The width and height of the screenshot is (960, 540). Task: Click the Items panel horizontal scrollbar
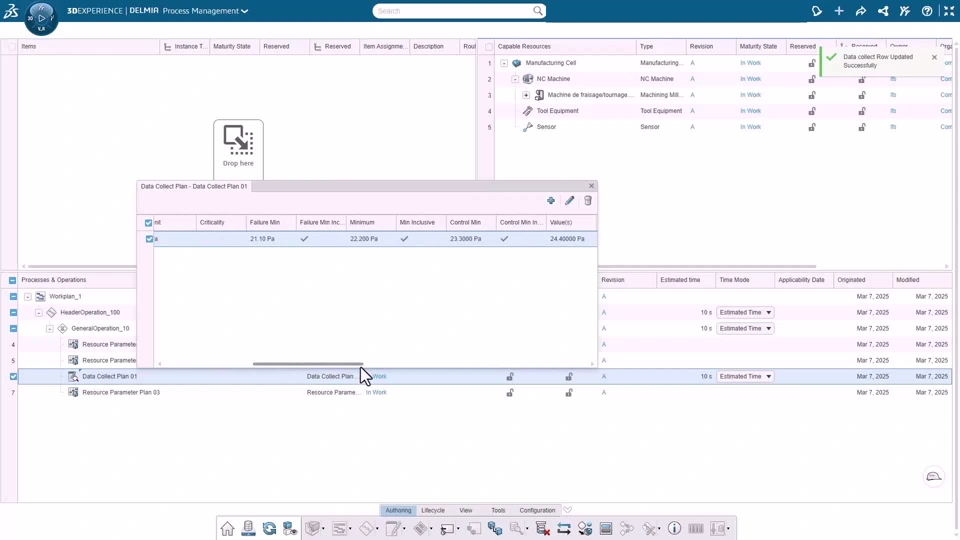[x=82, y=266]
